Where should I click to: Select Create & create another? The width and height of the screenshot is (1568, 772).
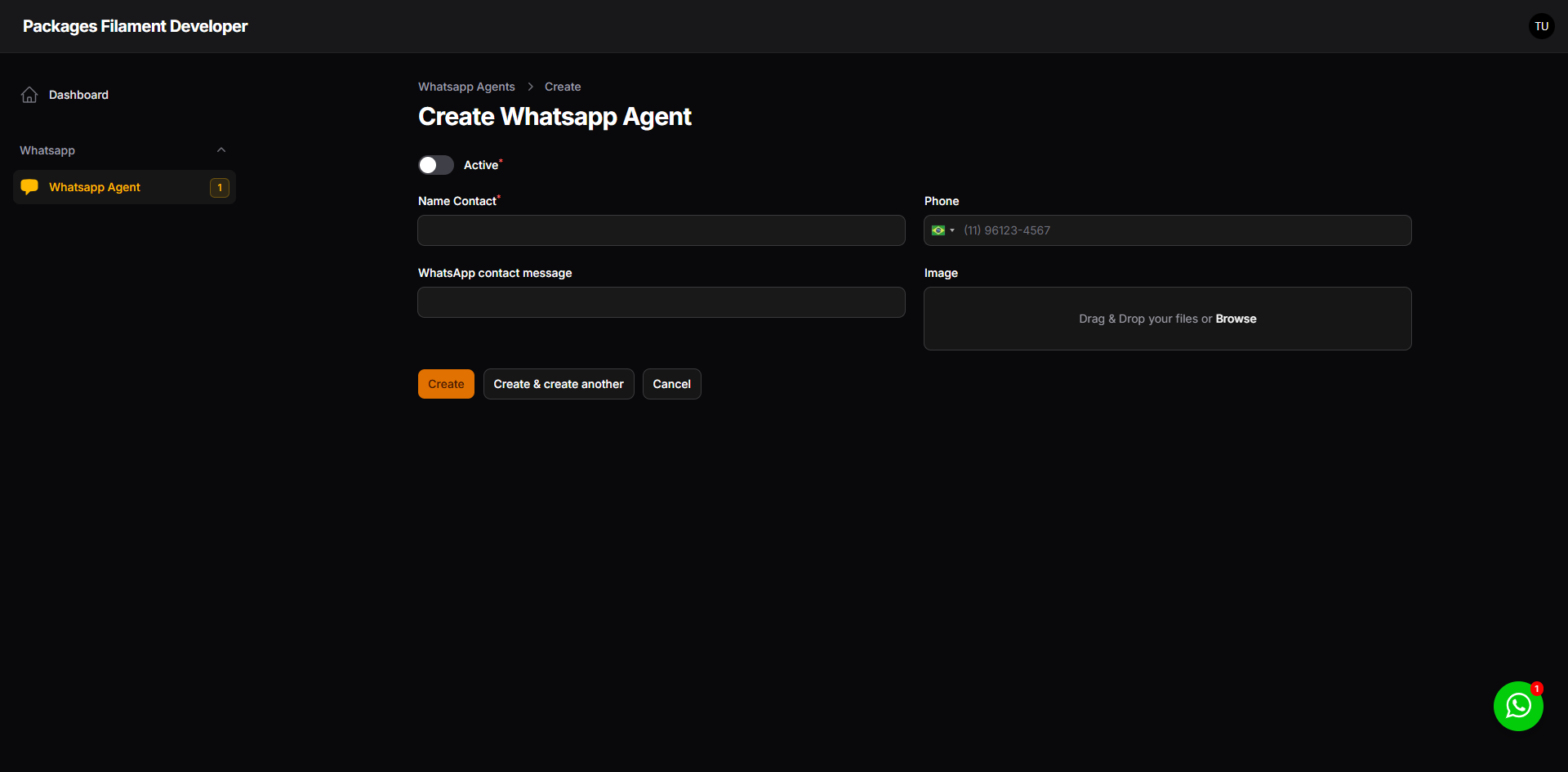click(558, 383)
